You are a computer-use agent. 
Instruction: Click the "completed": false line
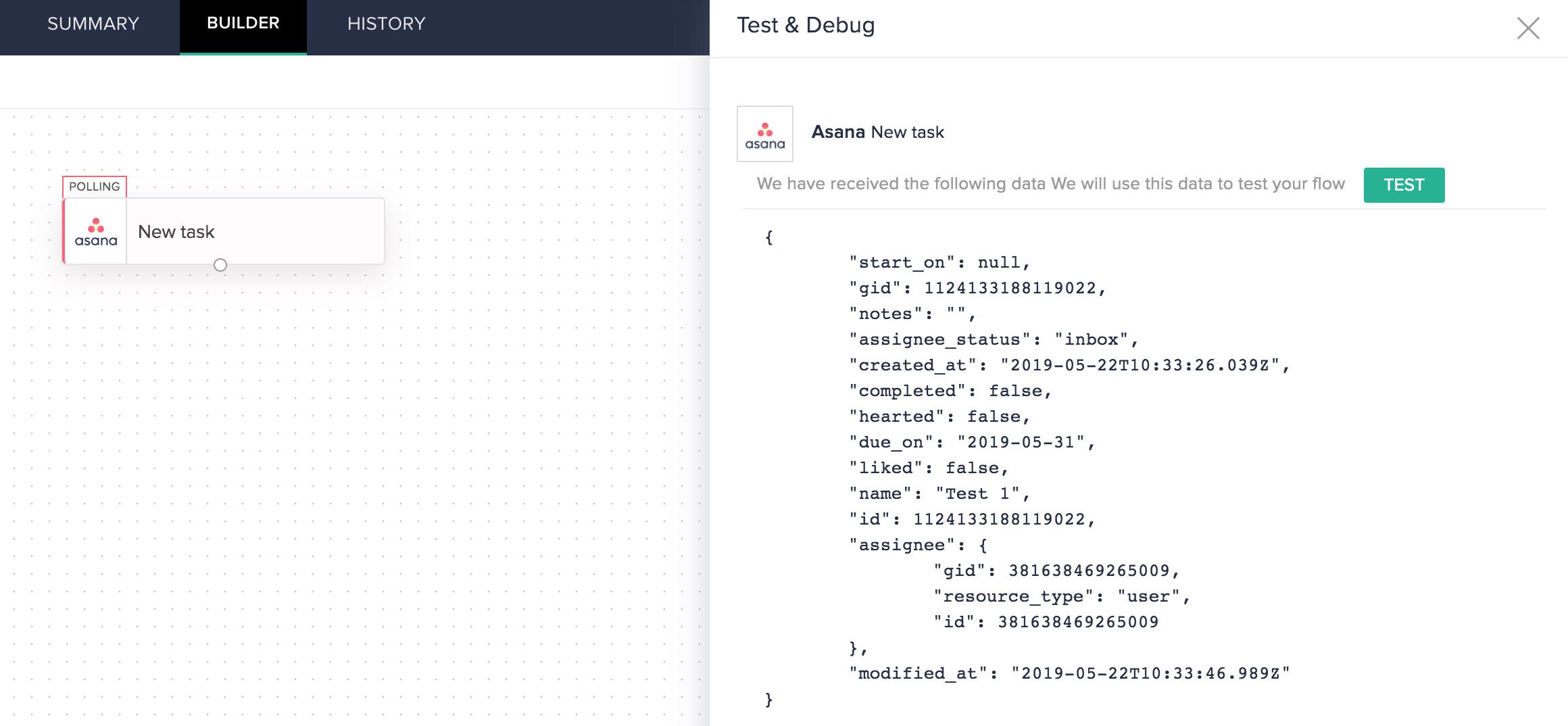(950, 391)
